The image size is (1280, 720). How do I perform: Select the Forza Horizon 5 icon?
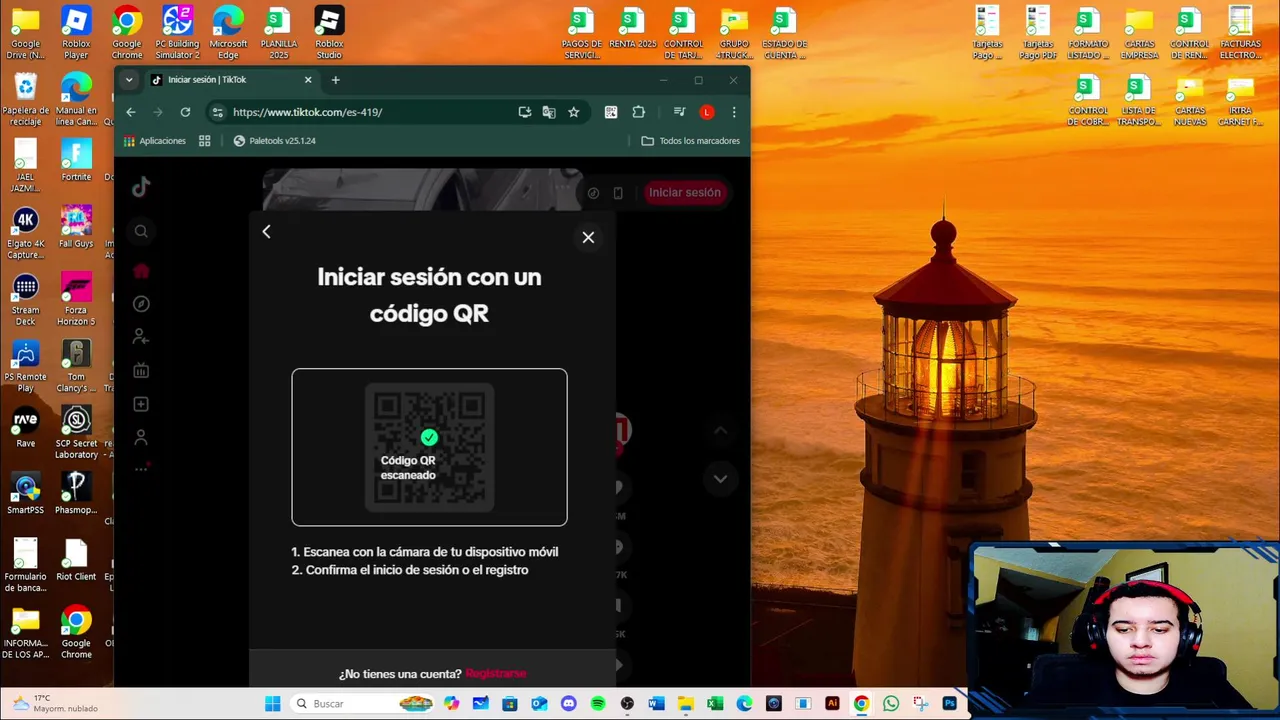(x=76, y=300)
